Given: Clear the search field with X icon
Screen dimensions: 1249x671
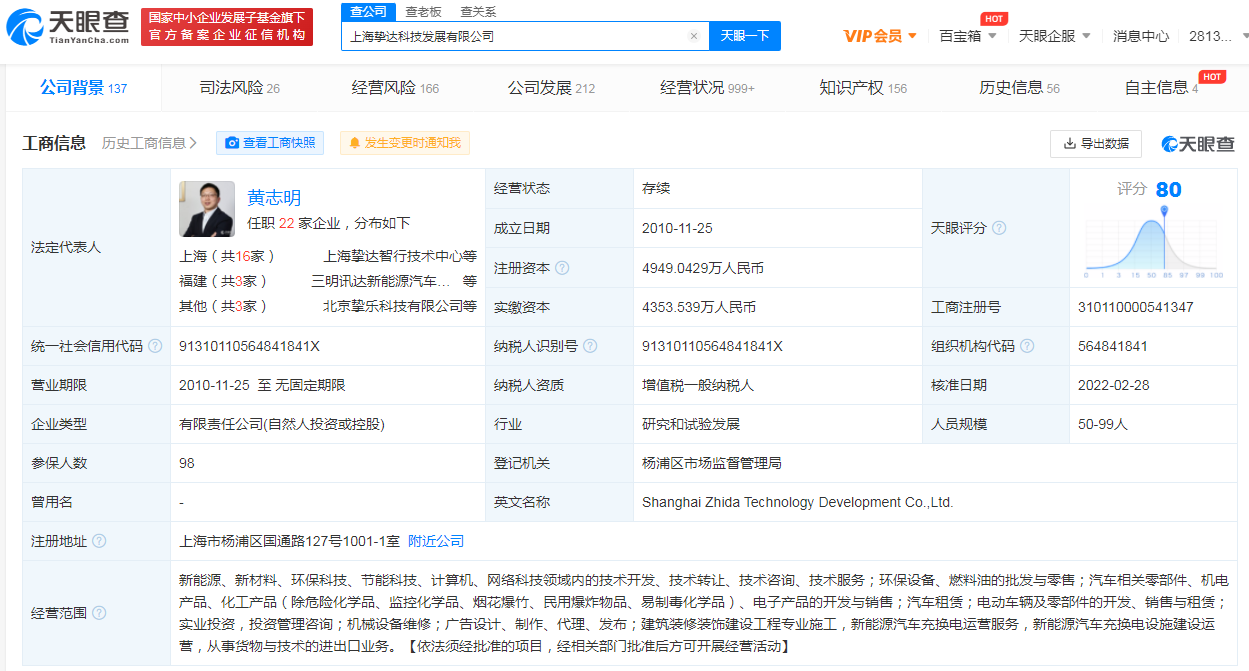Looking at the screenshot, I should [x=694, y=36].
